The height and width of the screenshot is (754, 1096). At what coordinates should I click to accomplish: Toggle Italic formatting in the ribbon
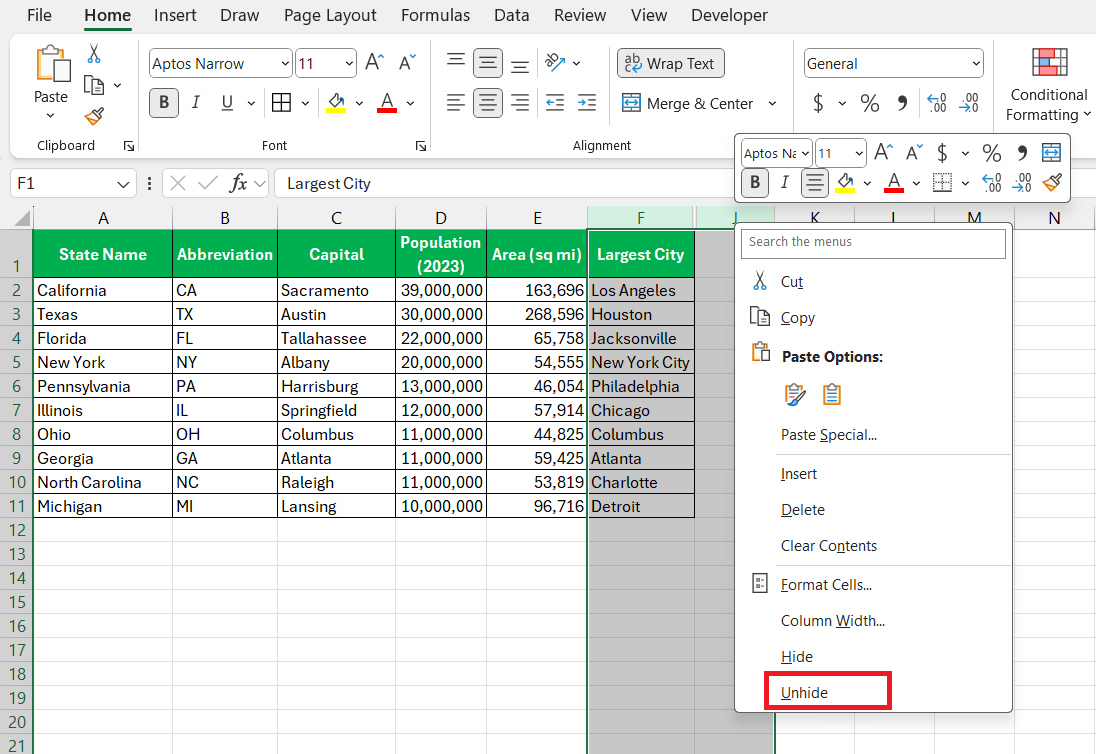click(x=196, y=103)
